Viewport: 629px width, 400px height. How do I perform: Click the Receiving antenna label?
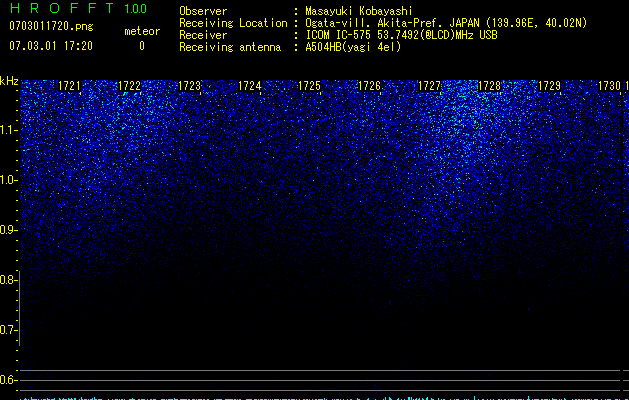(x=230, y=47)
